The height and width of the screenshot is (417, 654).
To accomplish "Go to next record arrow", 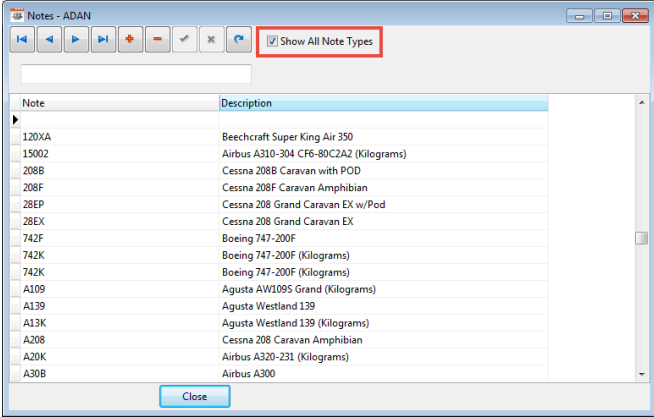I will [x=76, y=40].
